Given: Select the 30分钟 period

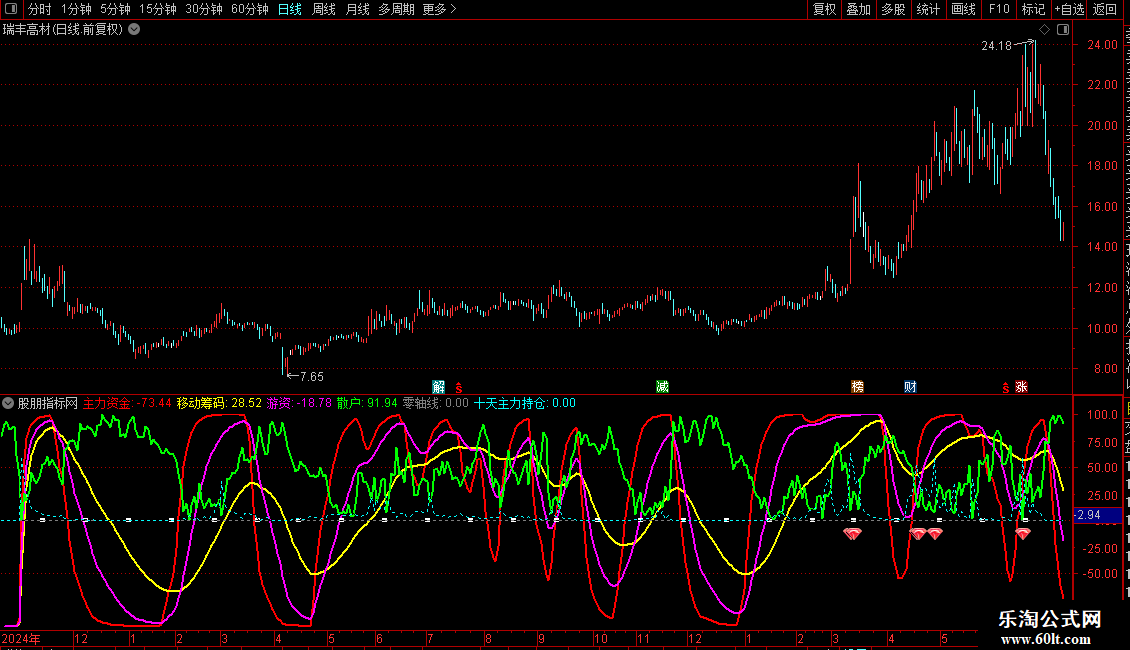Looking at the screenshot, I should pyautogui.click(x=204, y=9).
